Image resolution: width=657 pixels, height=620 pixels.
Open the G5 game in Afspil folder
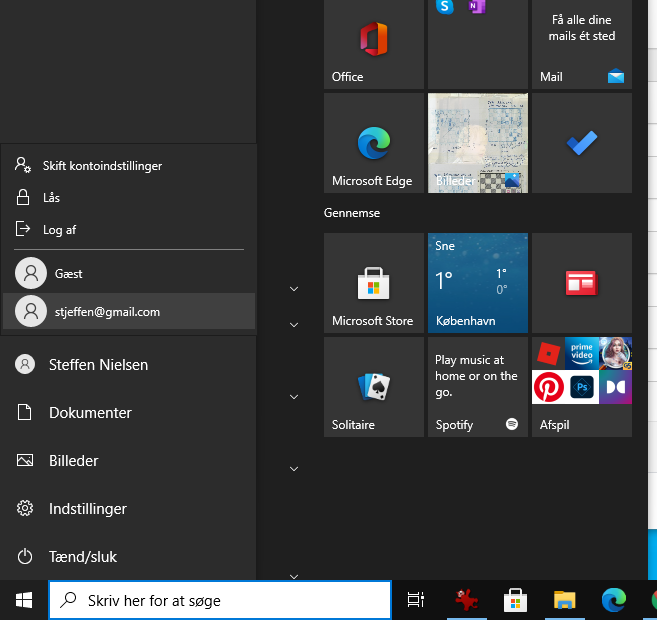tap(616, 353)
